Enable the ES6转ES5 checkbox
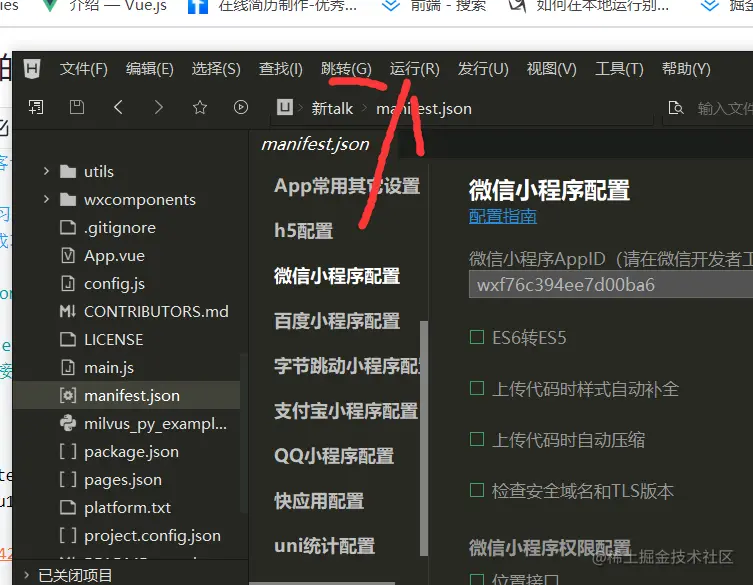Image resolution: width=753 pixels, height=585 pixels. (x=476, y=337)
